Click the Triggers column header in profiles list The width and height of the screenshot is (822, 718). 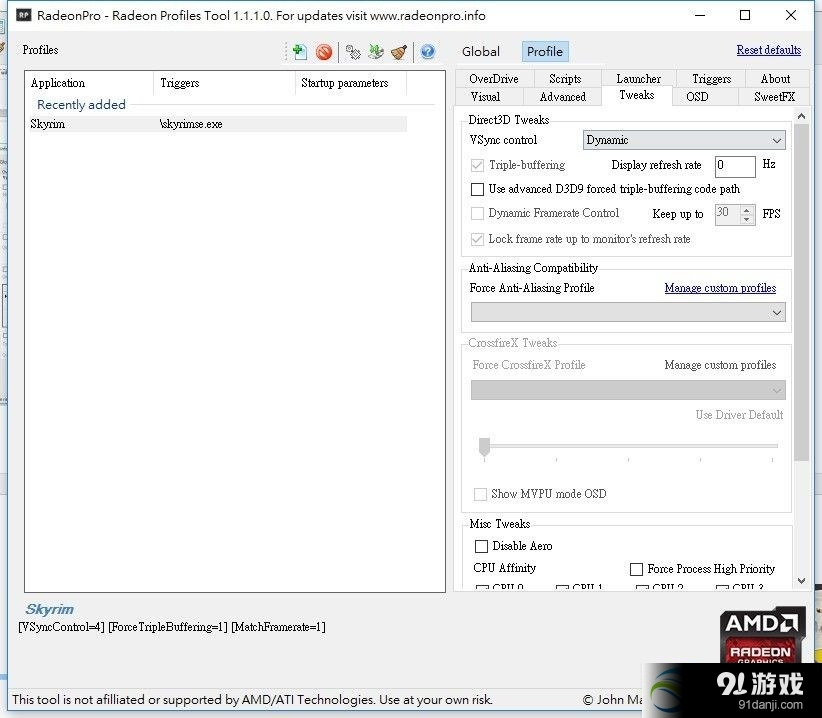pos(224,83)
